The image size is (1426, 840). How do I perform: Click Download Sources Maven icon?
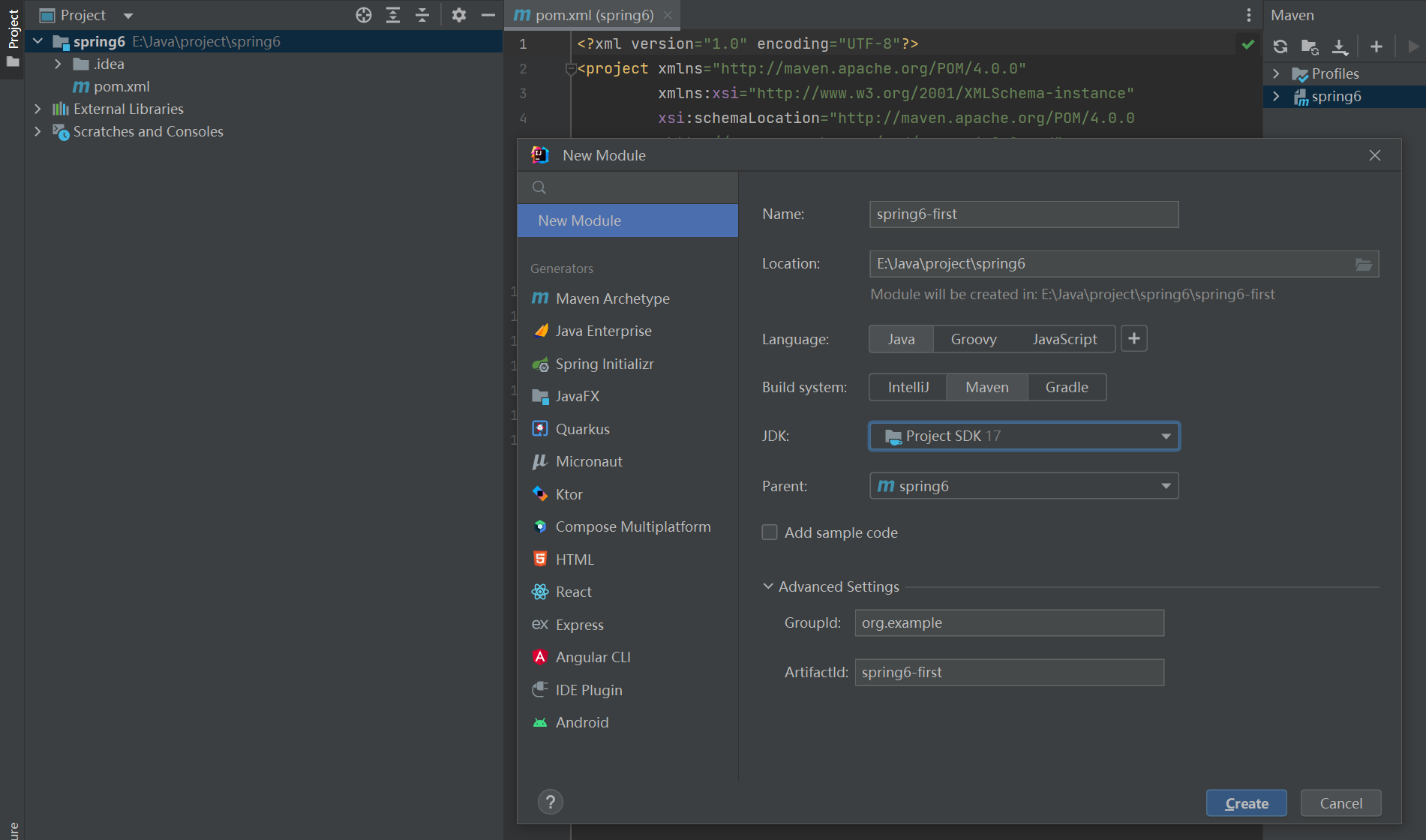coord(1340,46)
